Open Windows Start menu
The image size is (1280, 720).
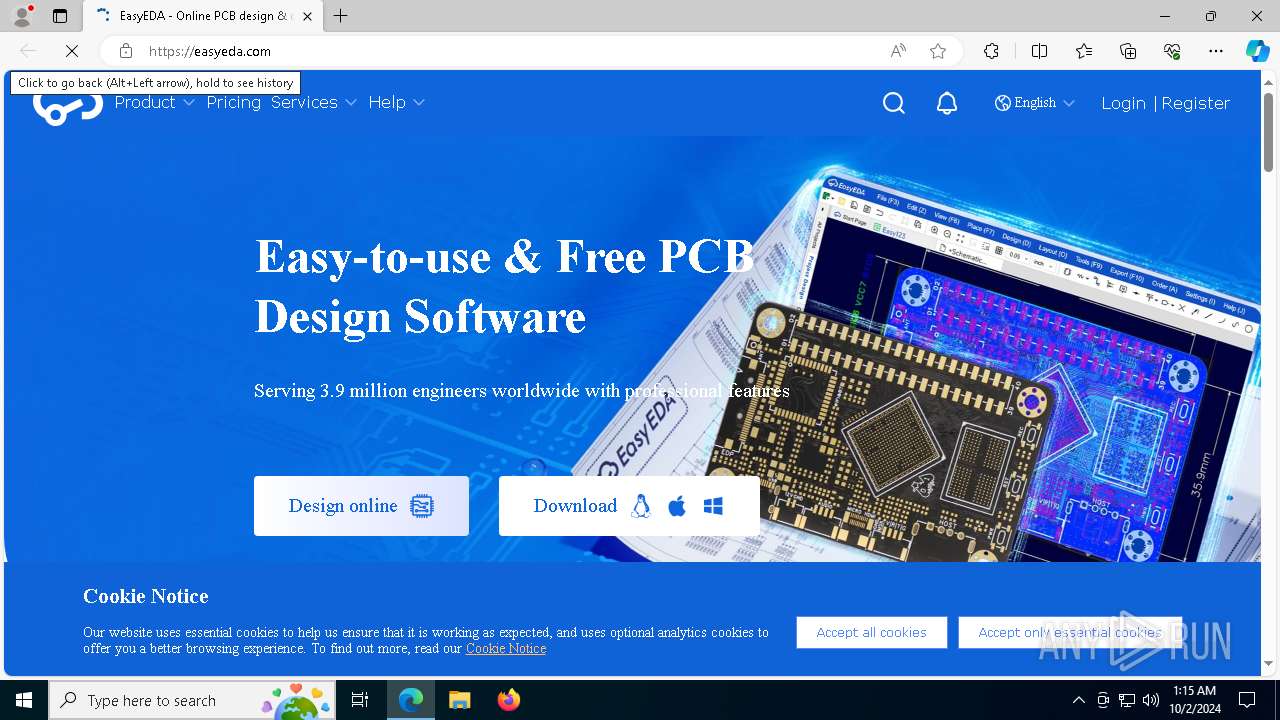(x=24, y=700)
